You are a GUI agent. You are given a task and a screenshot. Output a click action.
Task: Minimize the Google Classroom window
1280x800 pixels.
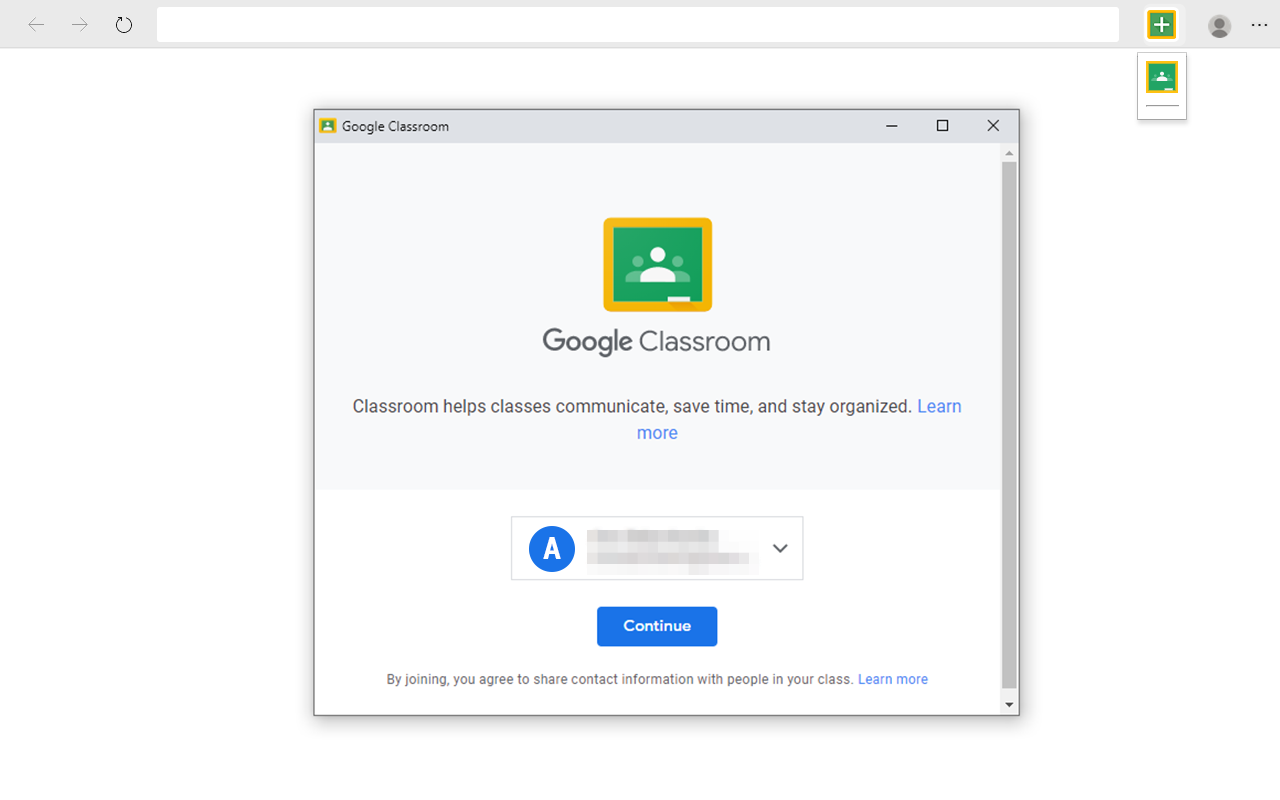tap(892, 126)
